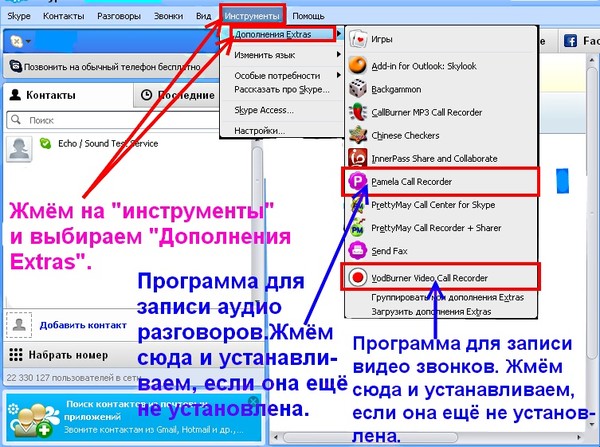This screenshot has height=447, width=600.
Task: Click the Поиск contact search field
Action: click(114, 120)
